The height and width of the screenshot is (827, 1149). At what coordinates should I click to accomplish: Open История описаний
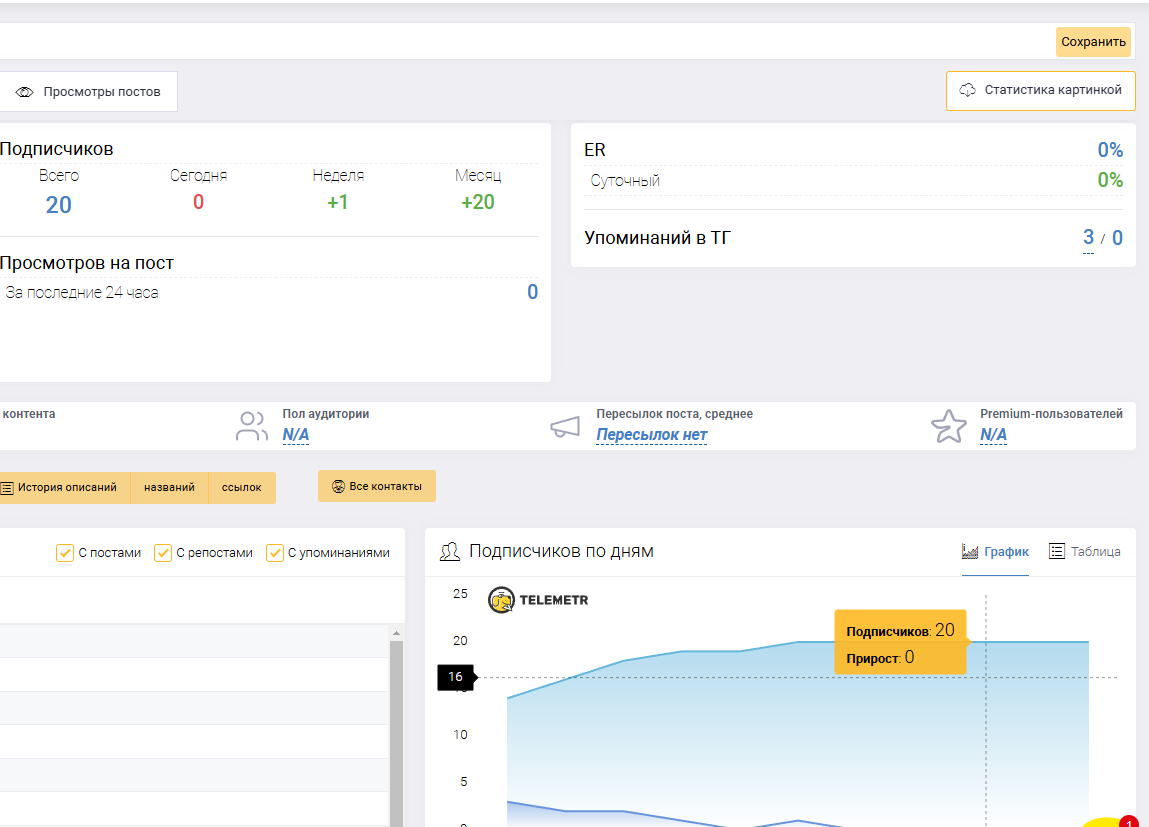[64, 488]
